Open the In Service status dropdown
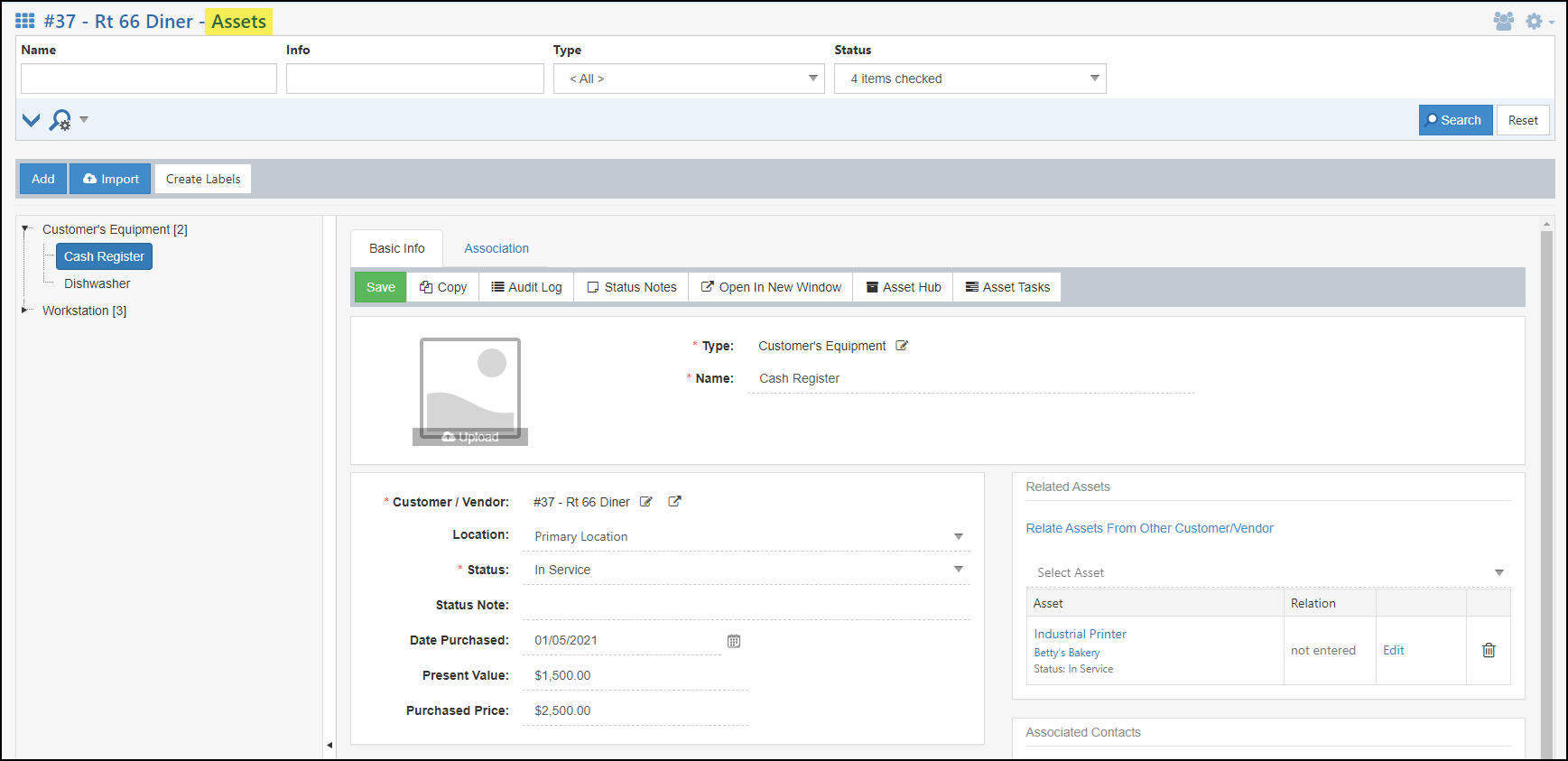The width and height of the screenshot is (1568, 761). tap(747, 570)
